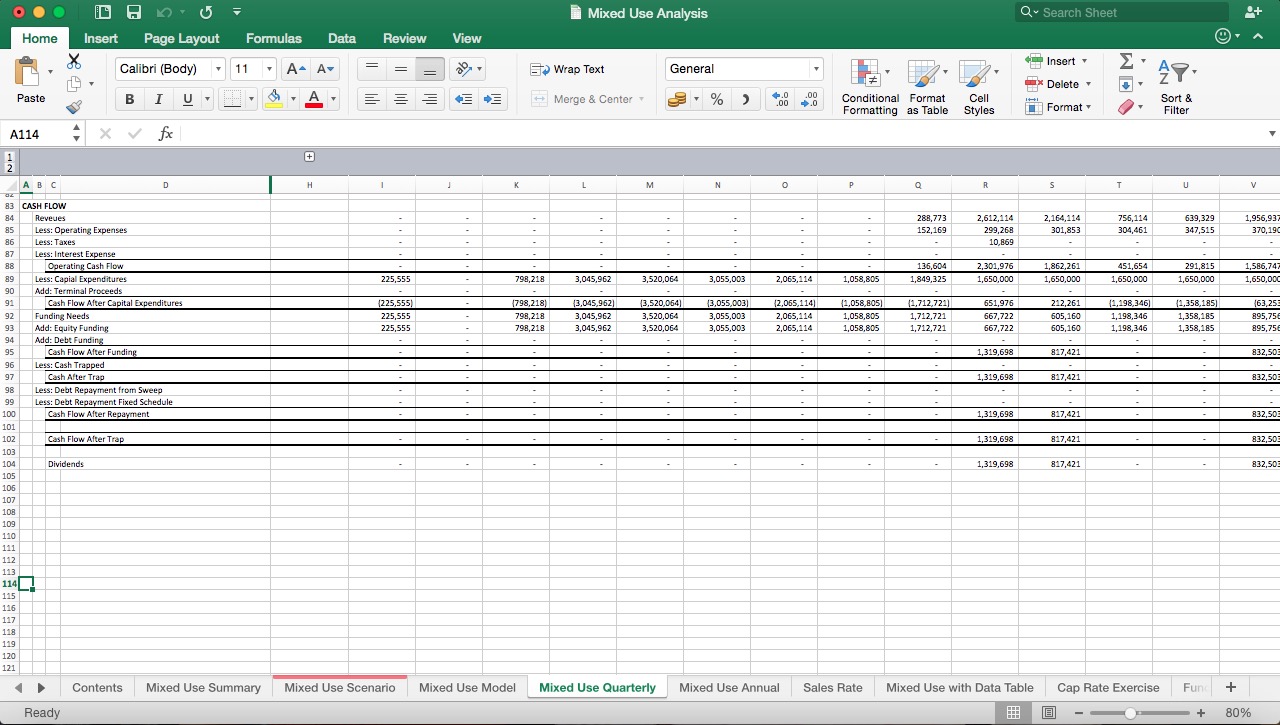Select the Clear (eraser) icon

(1126, 107)
